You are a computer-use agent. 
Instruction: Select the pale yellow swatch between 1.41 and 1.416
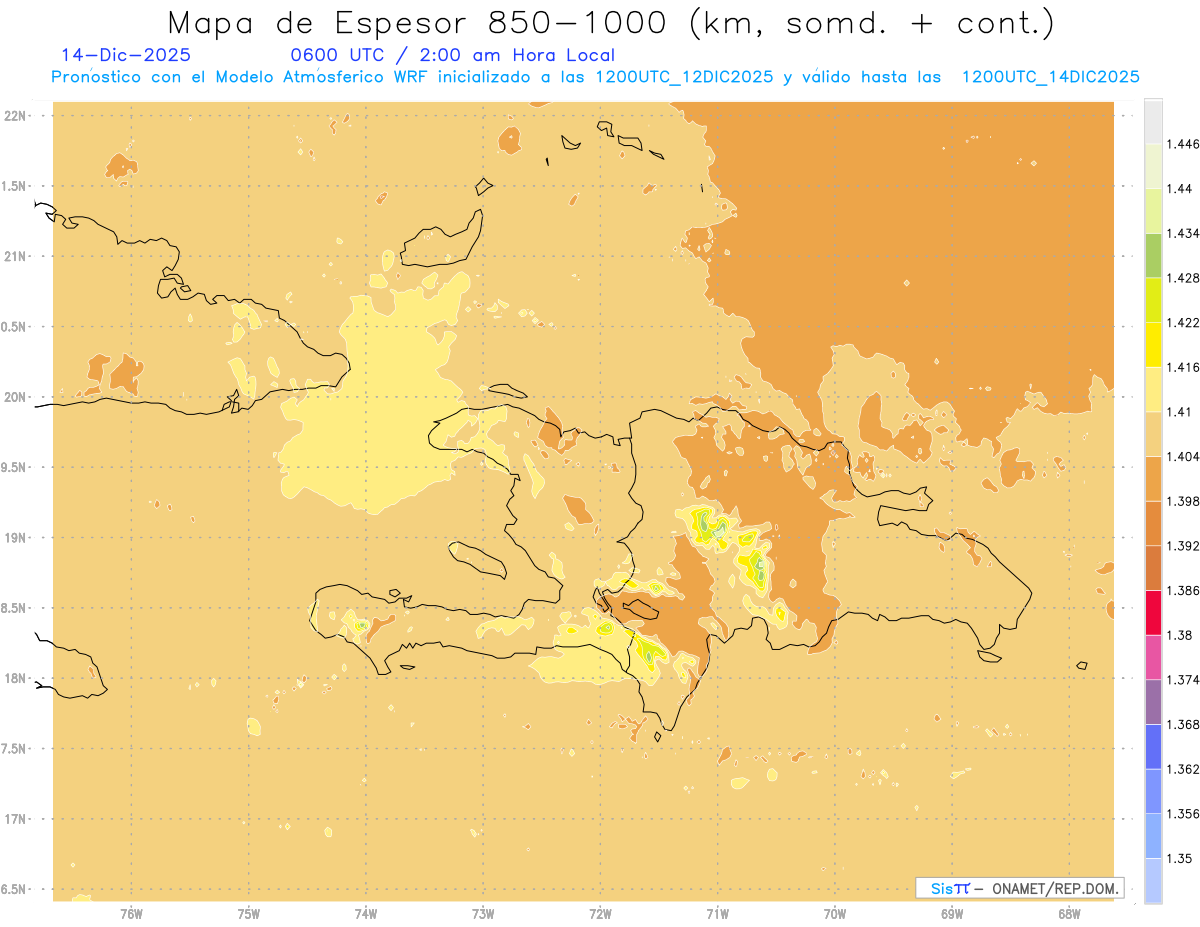(1153, 389)
